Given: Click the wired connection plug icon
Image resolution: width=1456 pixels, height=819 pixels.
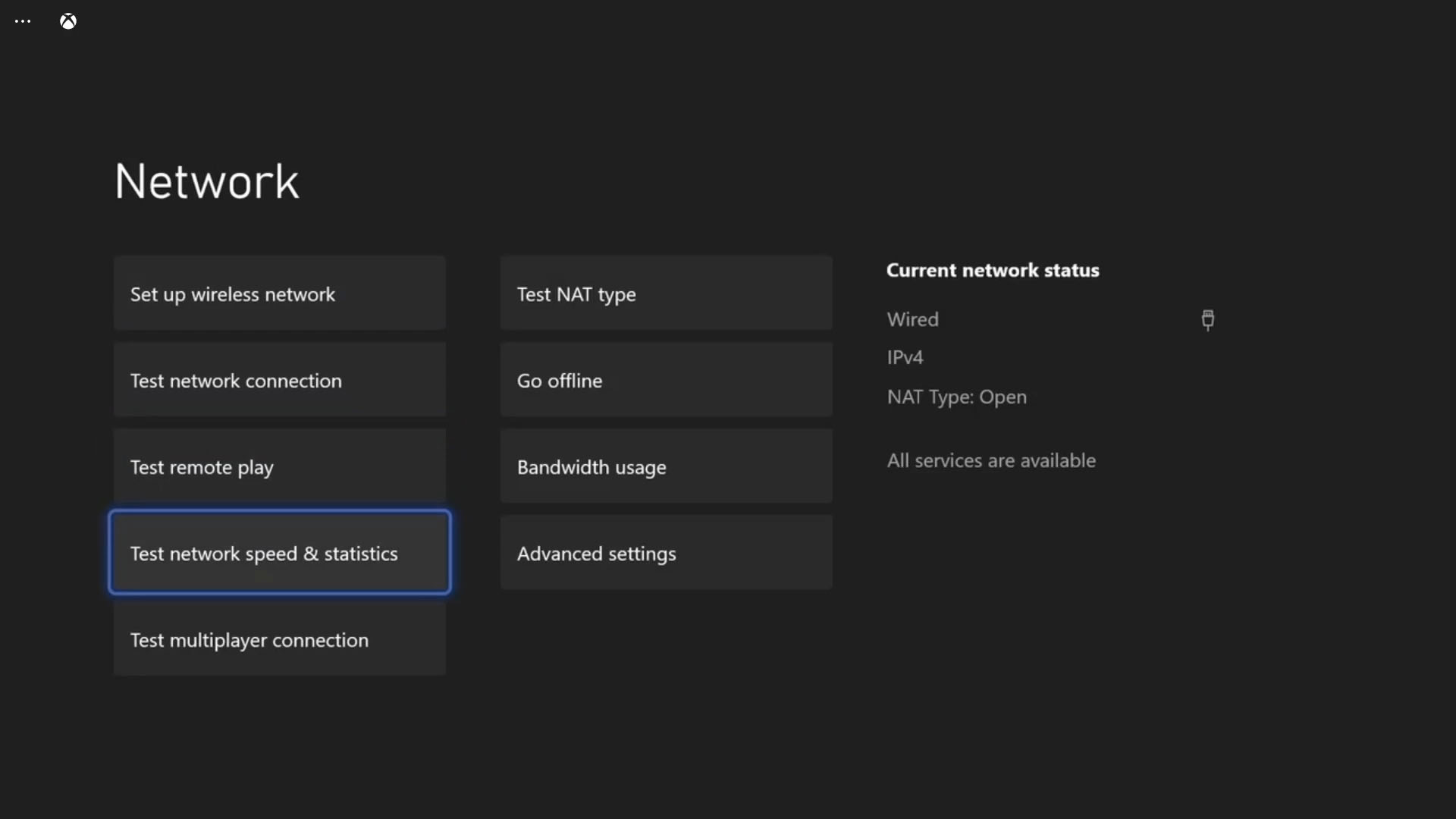Looking at the screenshot, I should pos(1207,320).
